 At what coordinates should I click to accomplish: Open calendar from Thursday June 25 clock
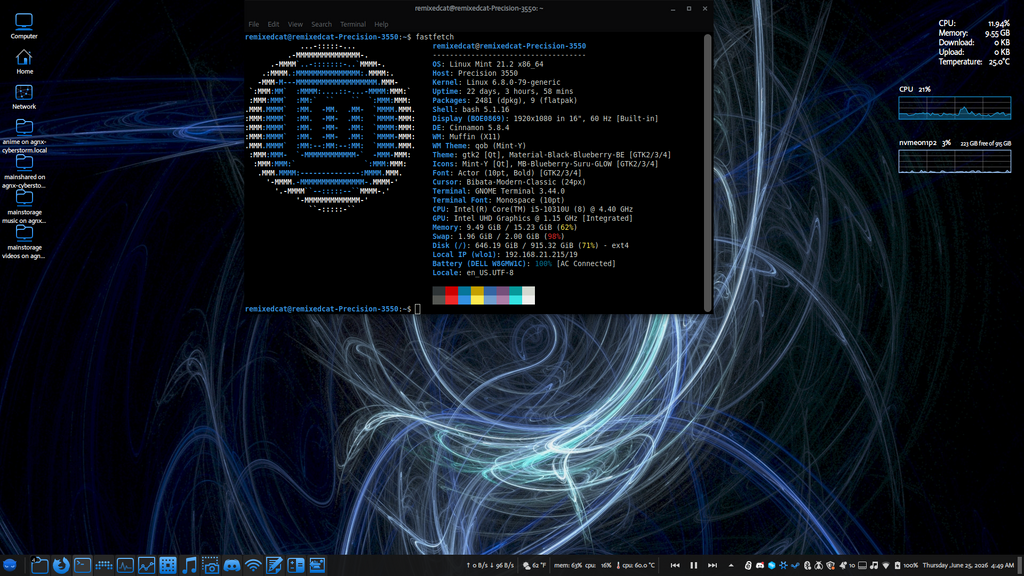968,565
